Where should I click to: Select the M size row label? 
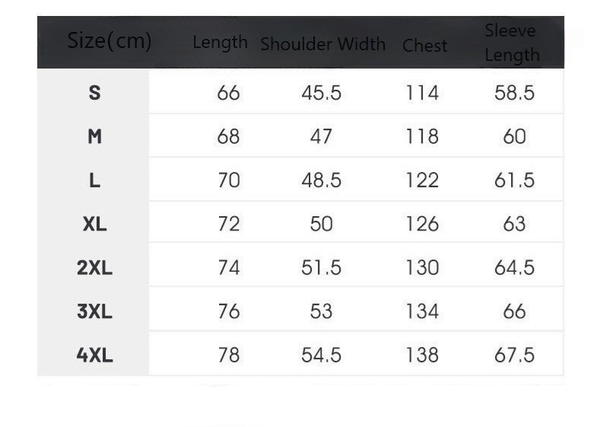(95, 137)
